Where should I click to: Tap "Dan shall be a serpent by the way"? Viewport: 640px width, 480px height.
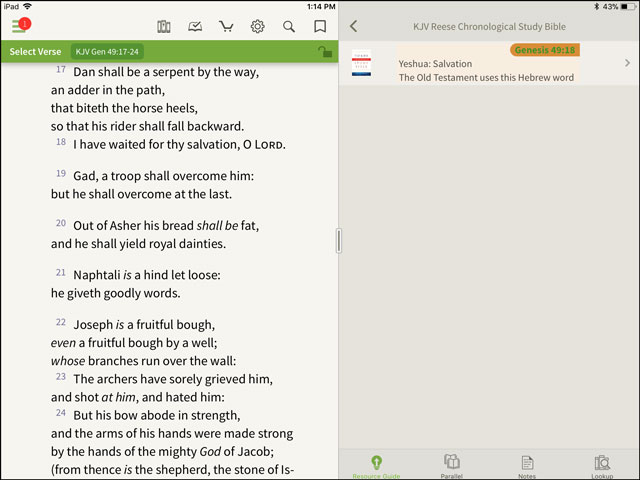pos(166,72)
